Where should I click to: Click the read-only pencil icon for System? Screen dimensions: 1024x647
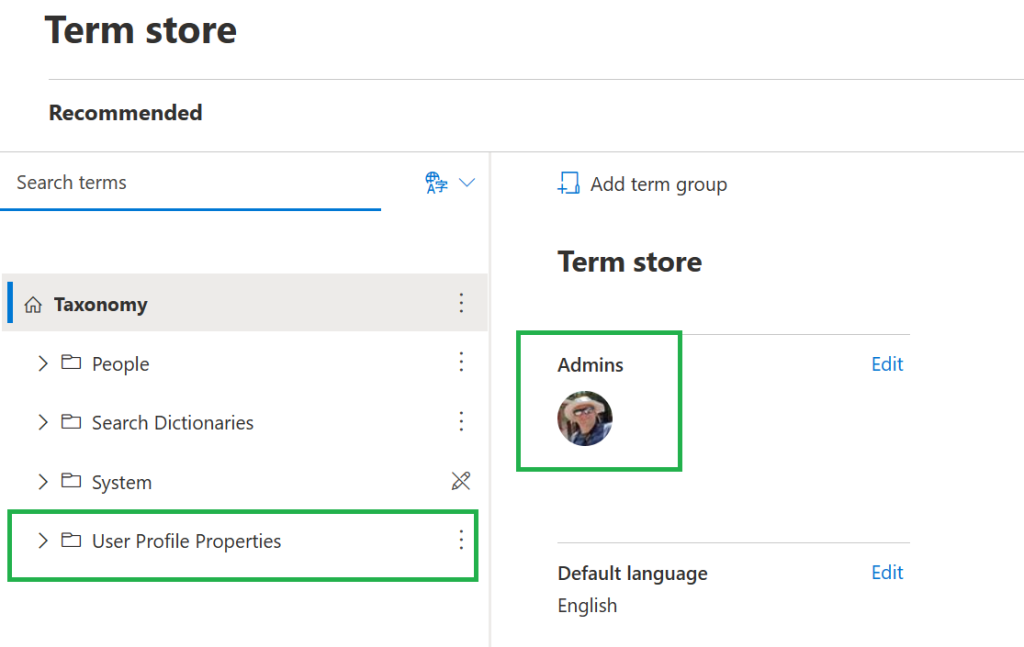click(461, 481)
